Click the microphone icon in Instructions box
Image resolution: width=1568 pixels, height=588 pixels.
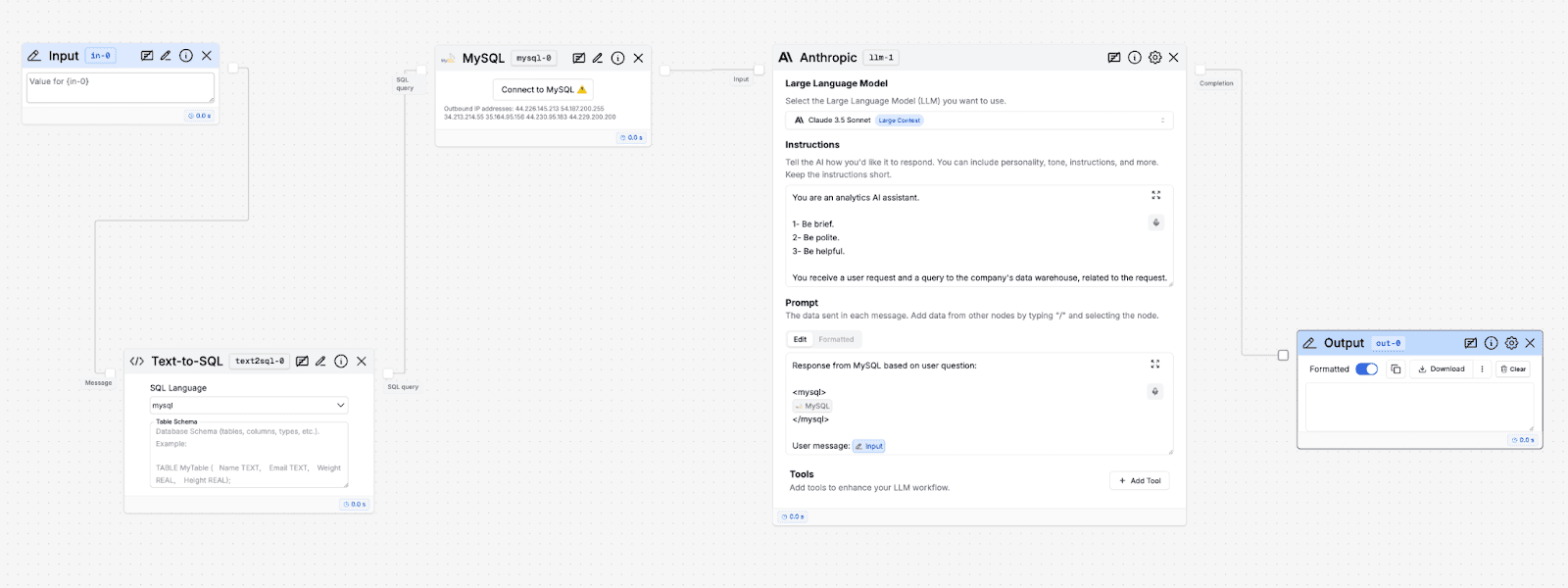[1156, 222]
